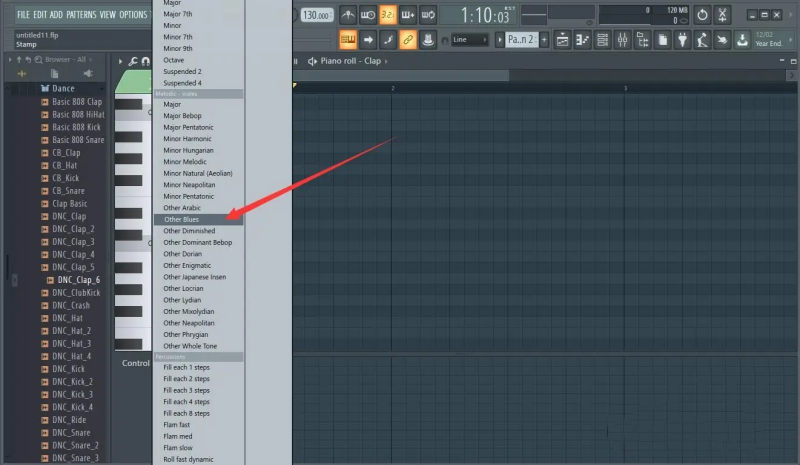Select Suspended 4 chord entry
800x465 pixels.
tap(198, 83)
